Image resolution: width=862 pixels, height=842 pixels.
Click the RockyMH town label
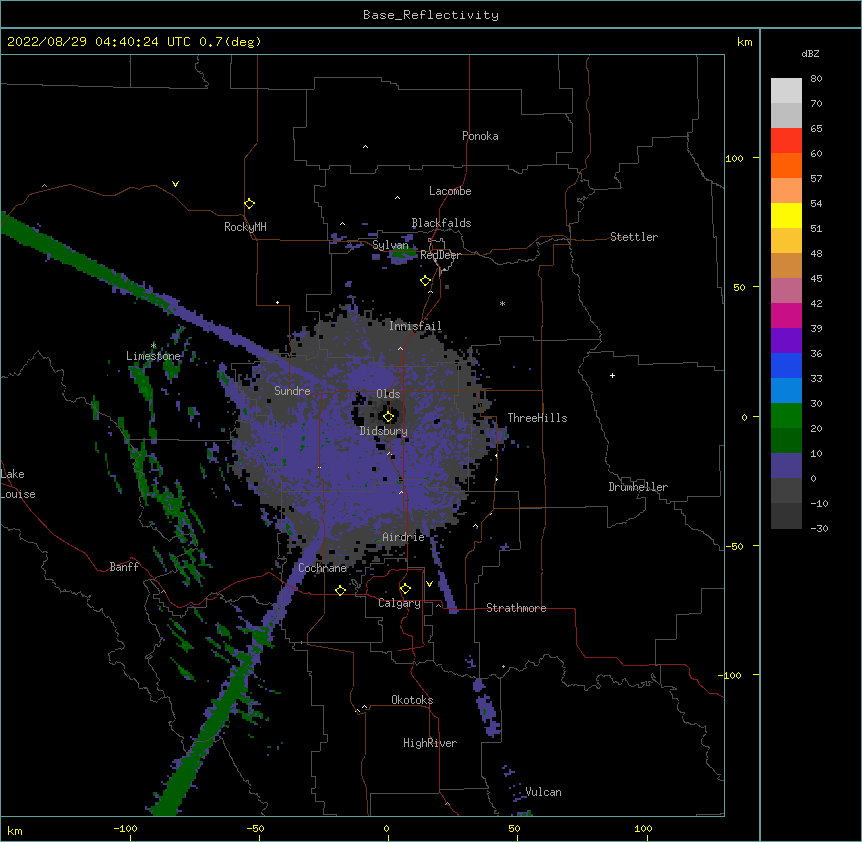tap(245, 227)
